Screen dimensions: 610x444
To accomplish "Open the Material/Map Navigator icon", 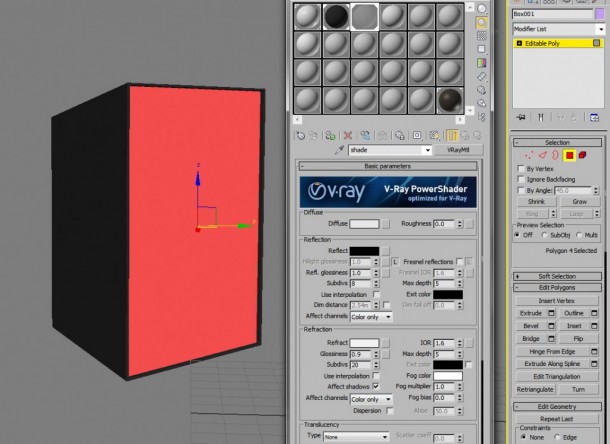I will coord(482,116).
